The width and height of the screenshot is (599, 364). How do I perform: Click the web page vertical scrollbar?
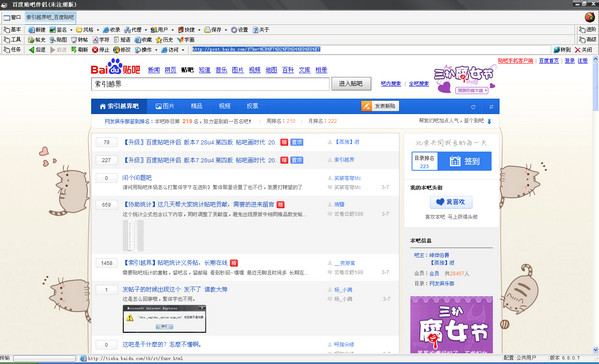pyautogui.click(x=595, y=204)
